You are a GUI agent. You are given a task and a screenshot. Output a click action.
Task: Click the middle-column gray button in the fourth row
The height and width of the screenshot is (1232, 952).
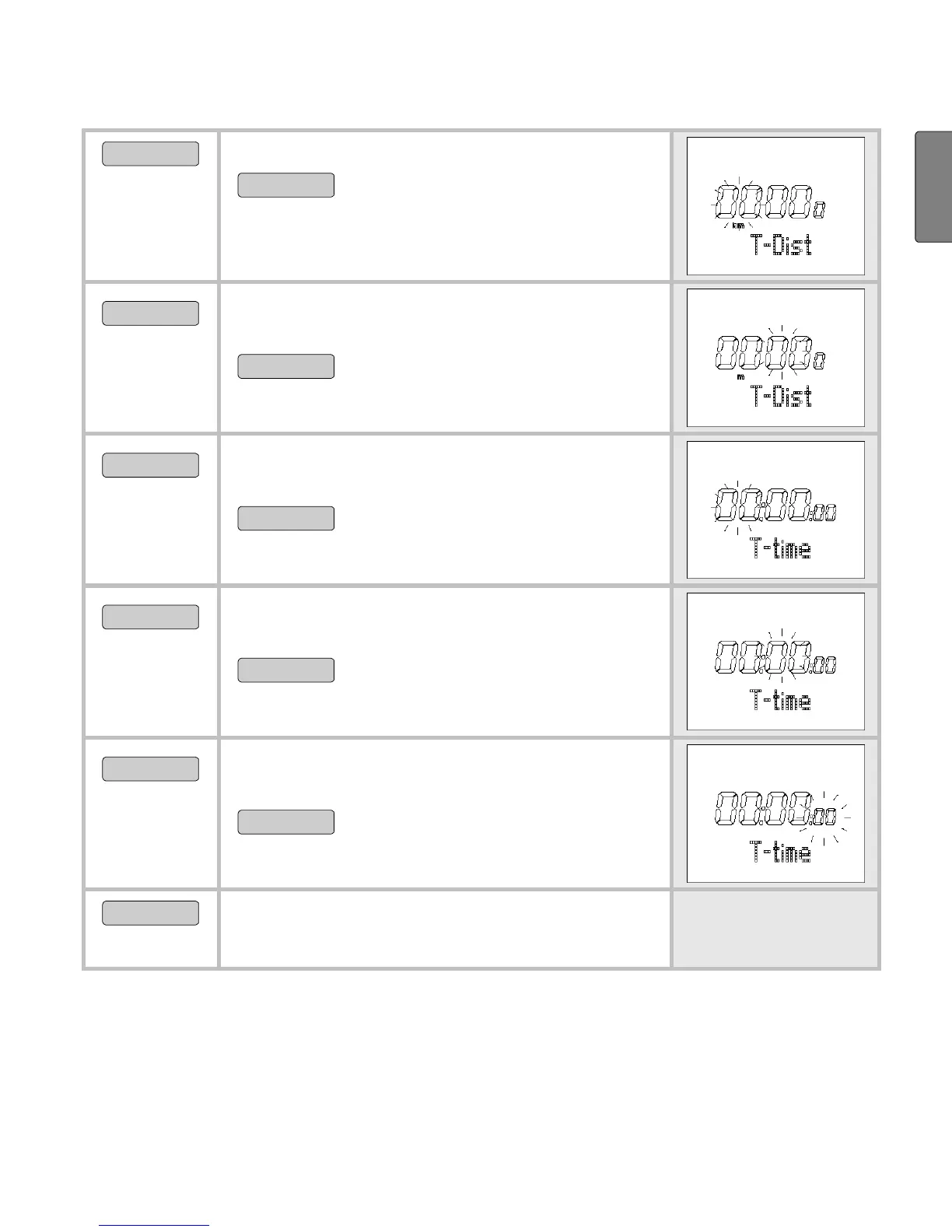(285, 670)
